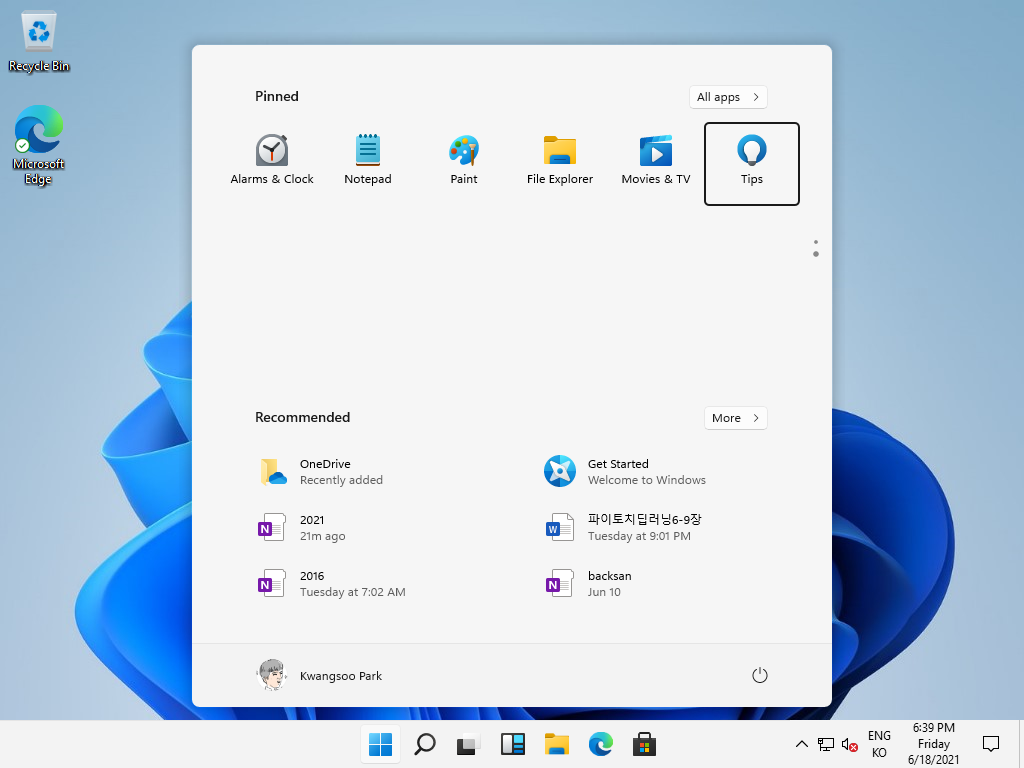The height and width of the screenshot is (768, 1024).
Task: Launch Microsoft Edge from taskbar
Action: (x=600, y=744)
